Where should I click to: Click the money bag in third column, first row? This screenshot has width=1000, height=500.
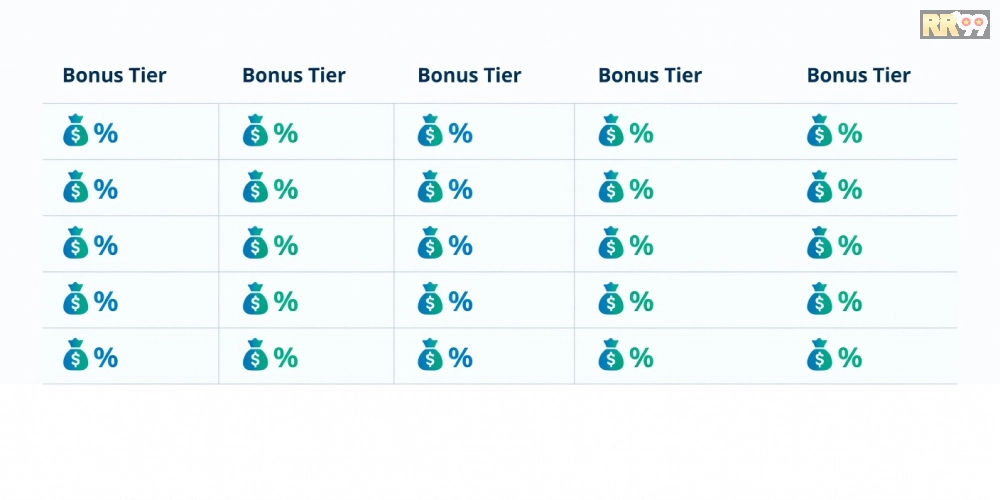coord(431,132)
